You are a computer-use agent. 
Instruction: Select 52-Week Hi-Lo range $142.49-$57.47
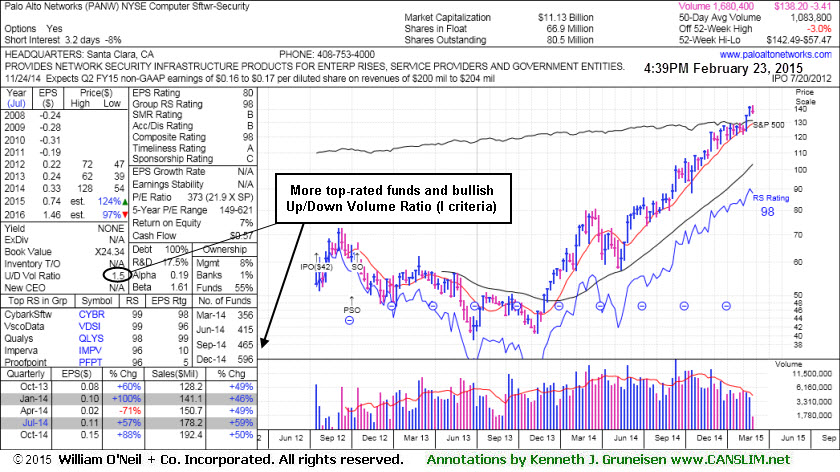799,40
